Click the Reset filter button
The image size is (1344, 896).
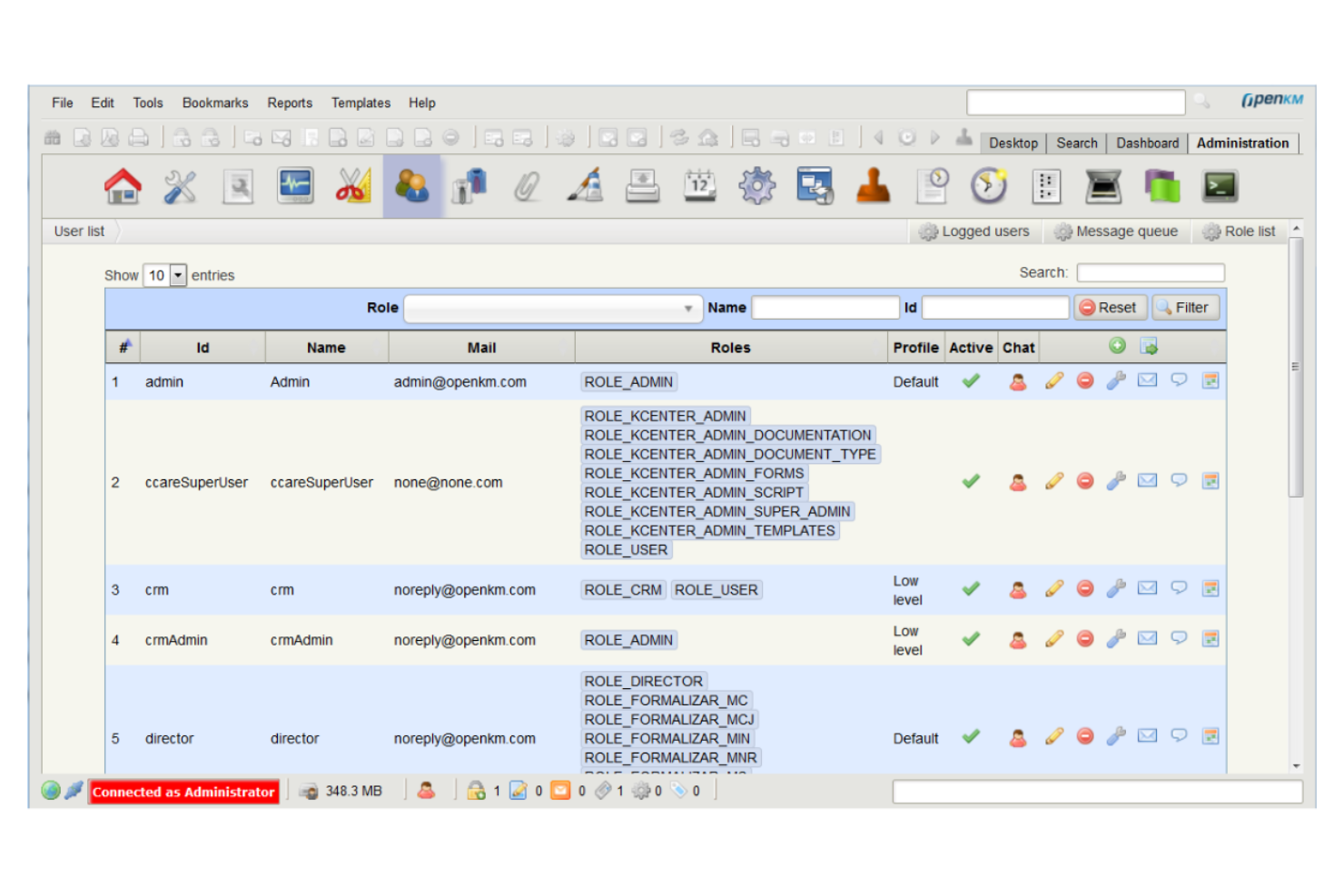coord(1110,308)
